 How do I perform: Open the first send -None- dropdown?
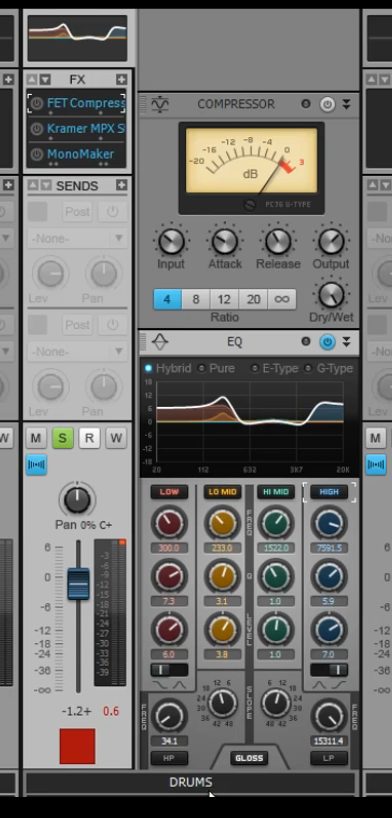click(77, 238)
